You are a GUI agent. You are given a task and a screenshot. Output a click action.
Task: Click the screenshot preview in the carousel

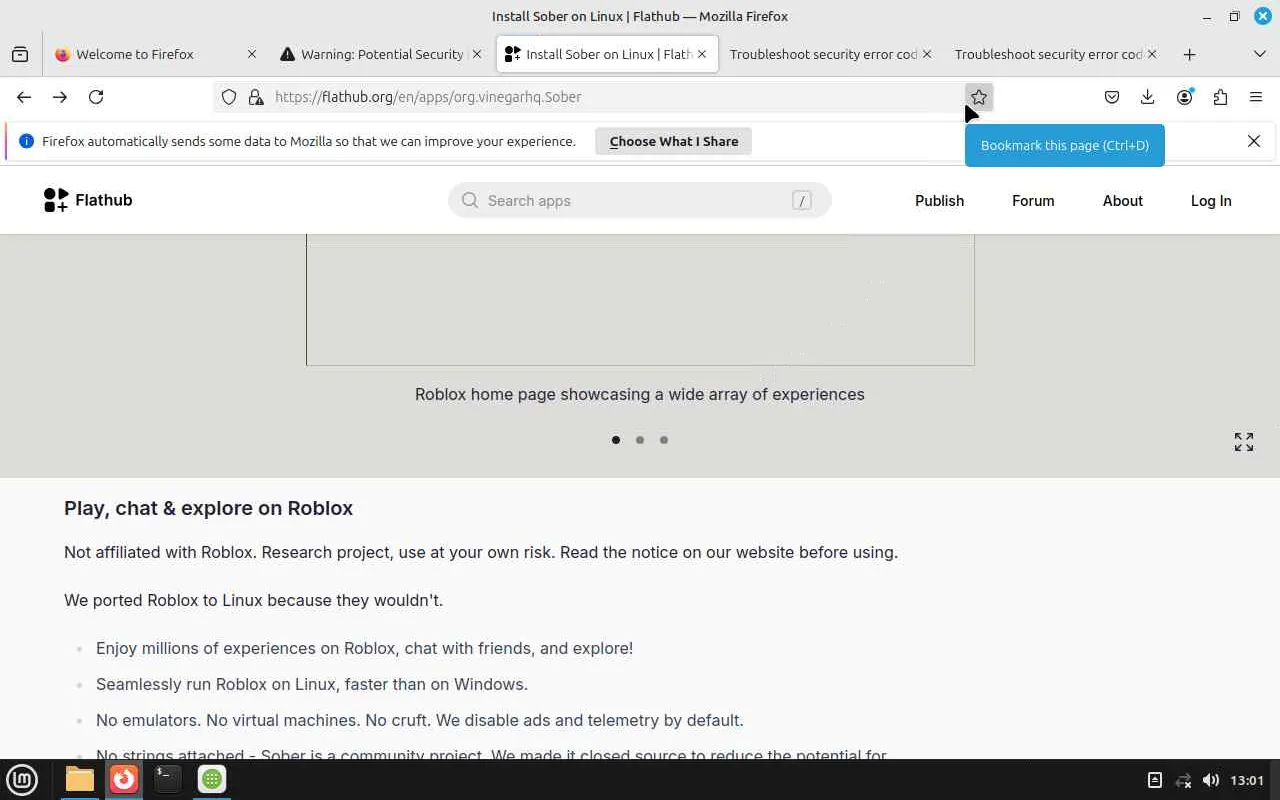[640, 300]
